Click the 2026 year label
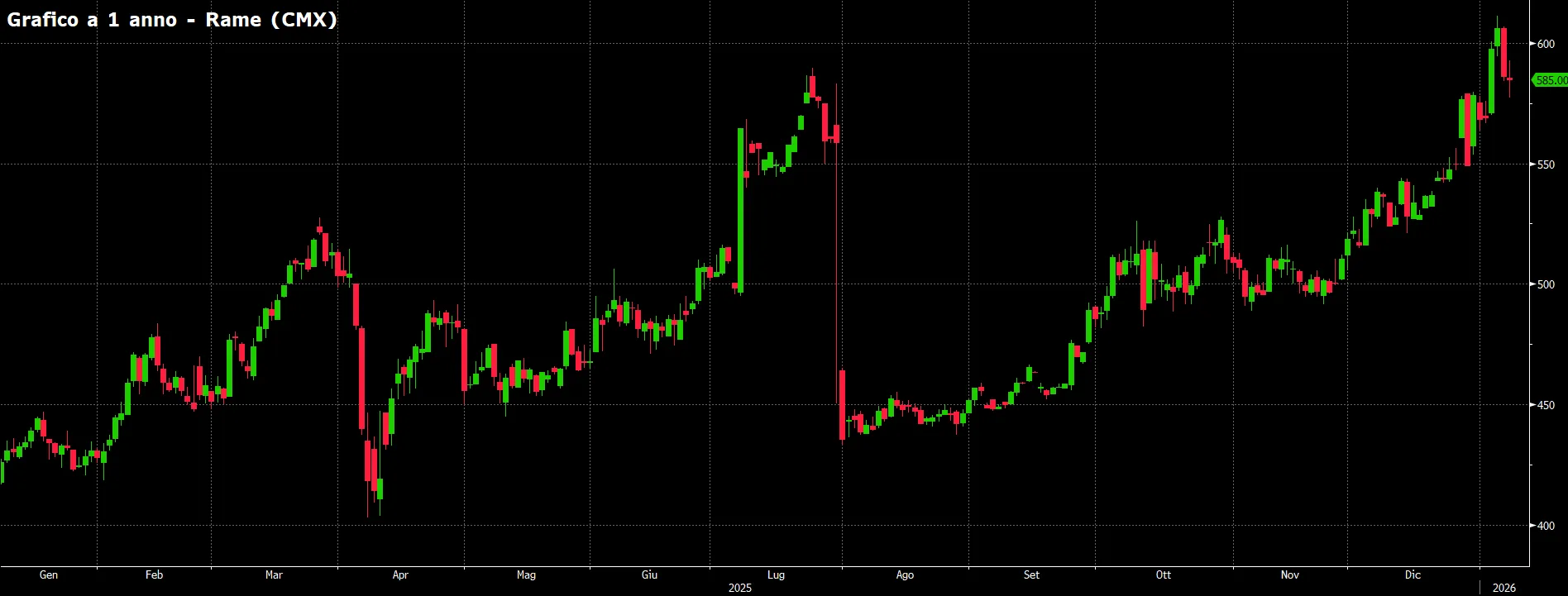 (x=1504, y=588)
